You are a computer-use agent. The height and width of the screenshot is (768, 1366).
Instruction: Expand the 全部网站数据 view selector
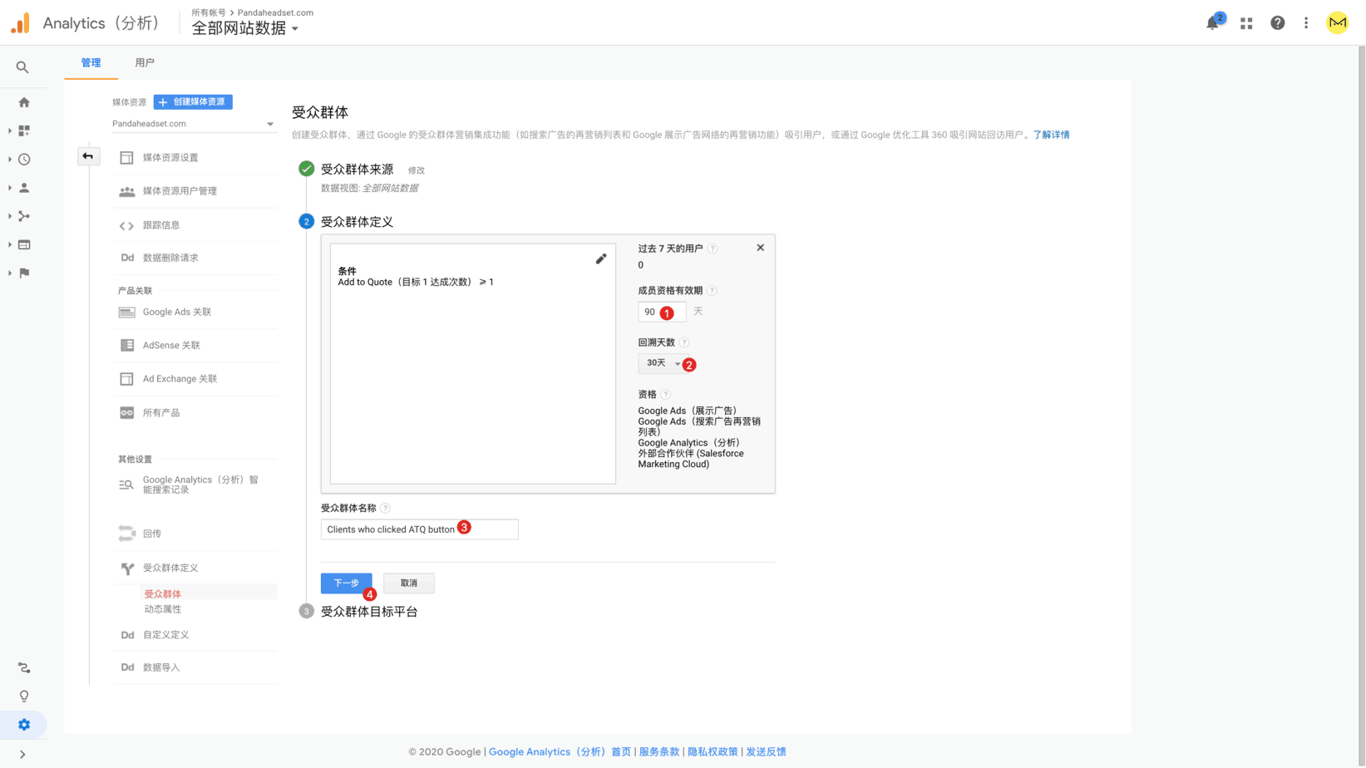pos(245,29)
